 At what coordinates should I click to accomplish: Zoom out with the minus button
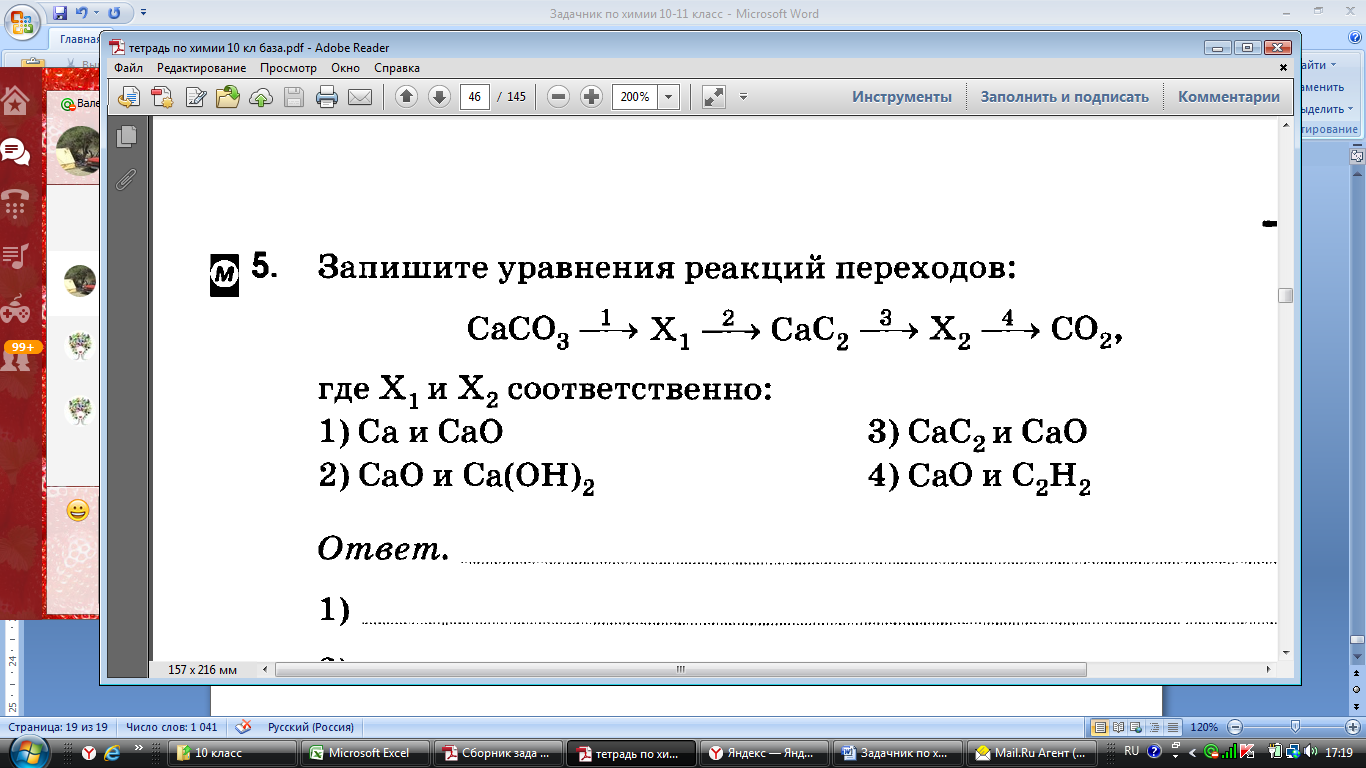(x=559, y=97)
